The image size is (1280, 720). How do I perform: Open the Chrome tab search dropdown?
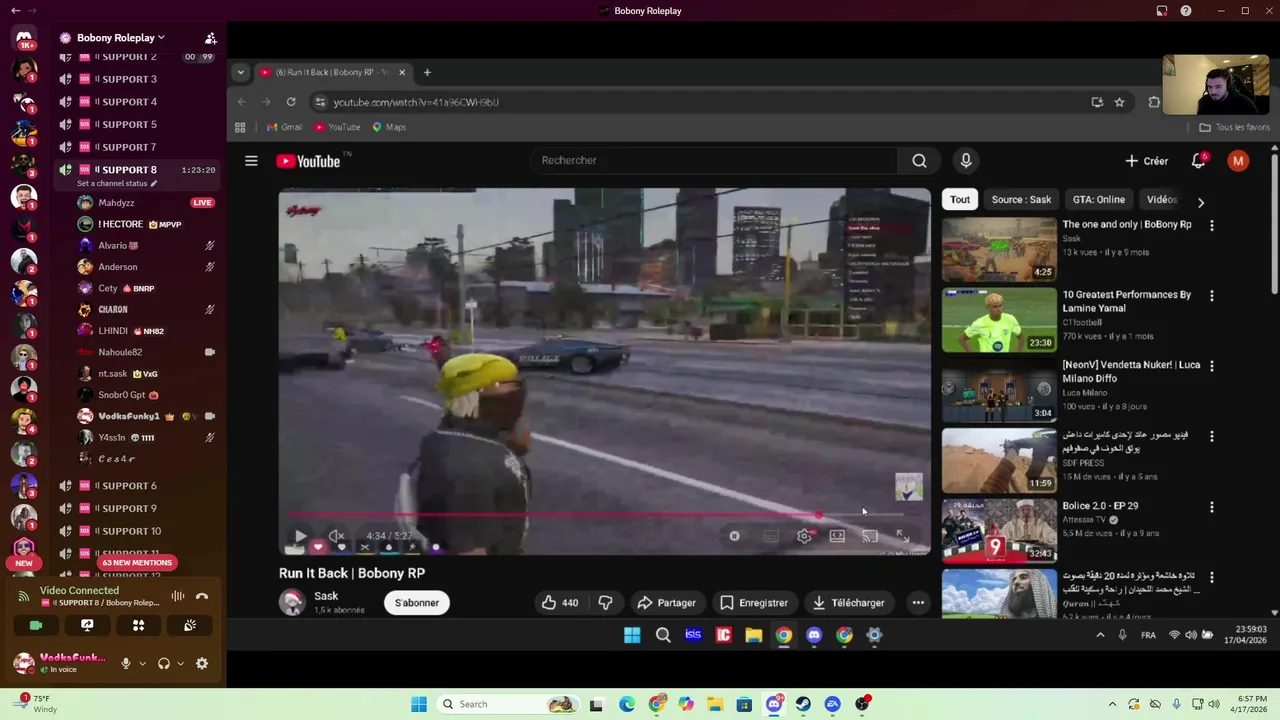[x=240, y=72]
